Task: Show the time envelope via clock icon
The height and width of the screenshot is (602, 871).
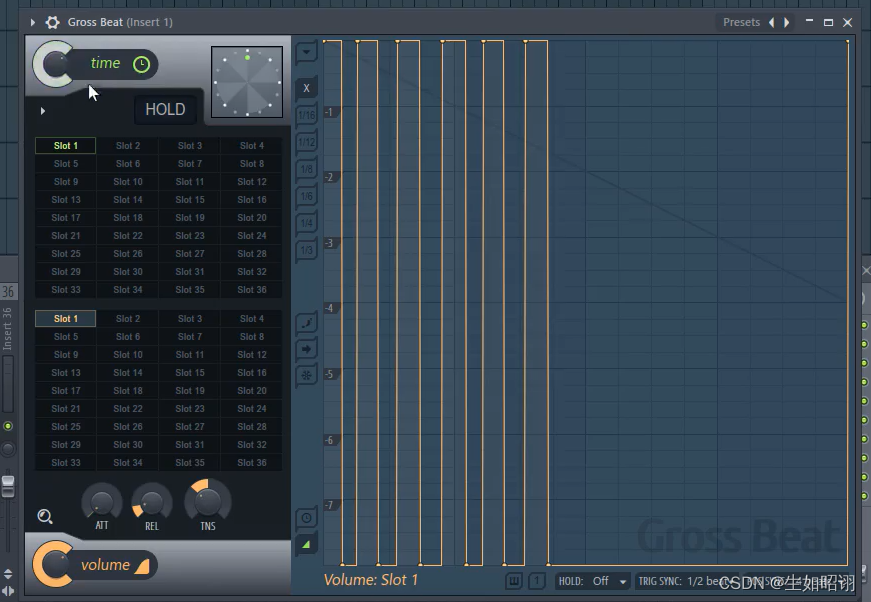Action: [x=306, y=518]
